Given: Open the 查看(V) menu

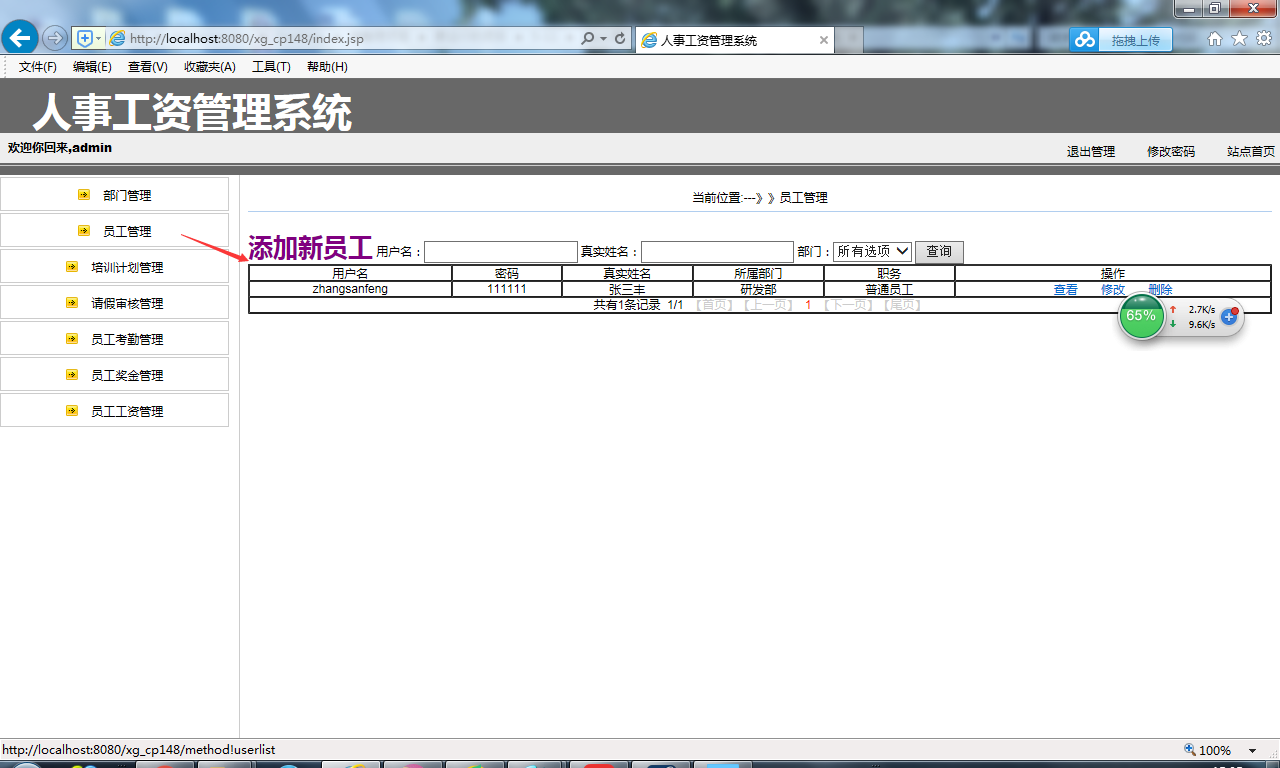Looking at the screenshot, I should 148,67.
